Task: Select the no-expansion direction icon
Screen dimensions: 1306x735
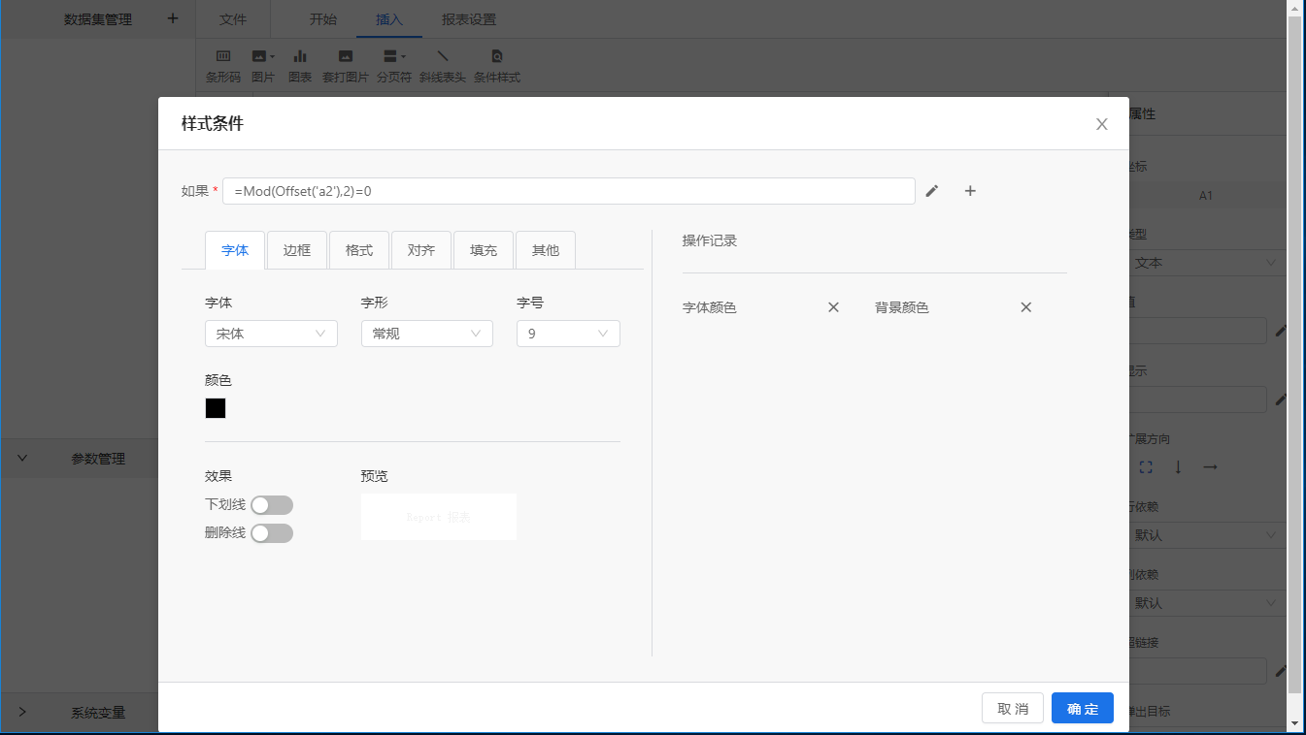Action: point(1146,467)
